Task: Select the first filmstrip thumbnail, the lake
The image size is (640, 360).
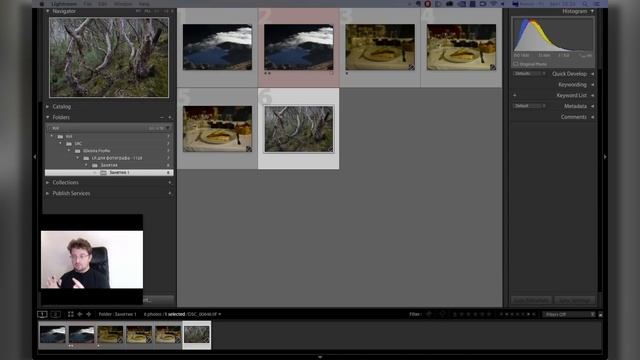Action: tap(53, 334)
